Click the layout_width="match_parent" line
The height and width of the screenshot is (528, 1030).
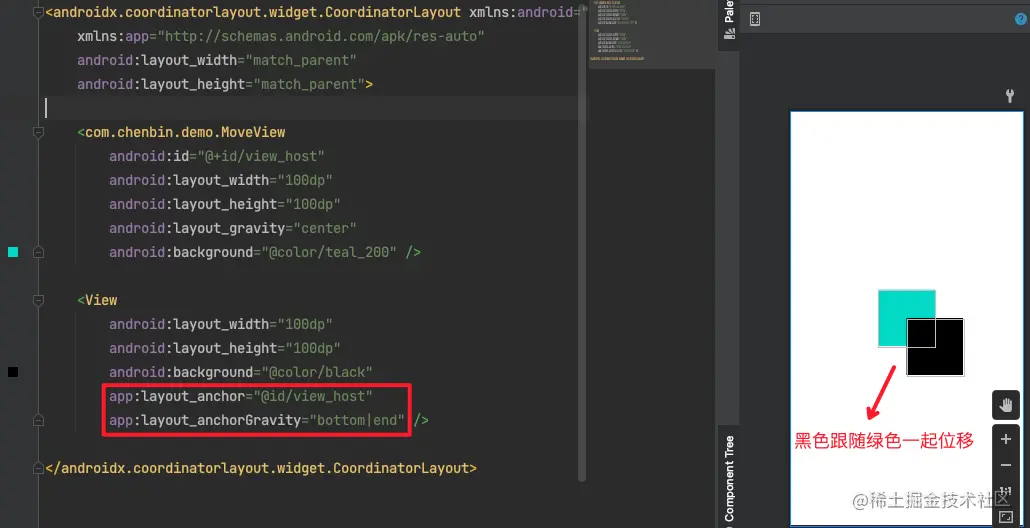(x=217, y=60)
